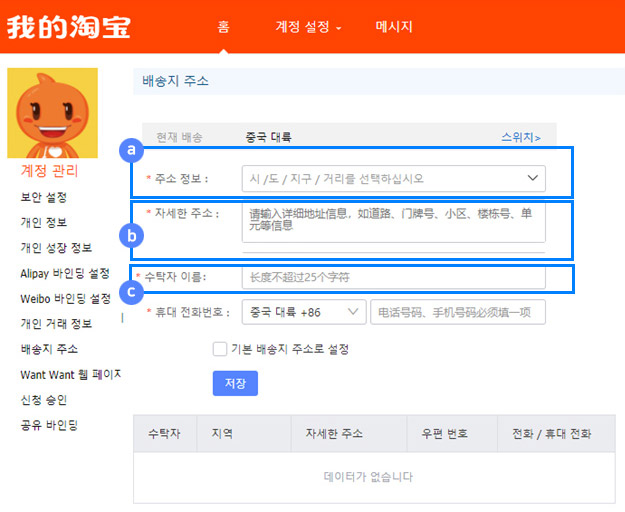Open the 메시지 tab
Screen dimensions: 625x512
[394, 27]
